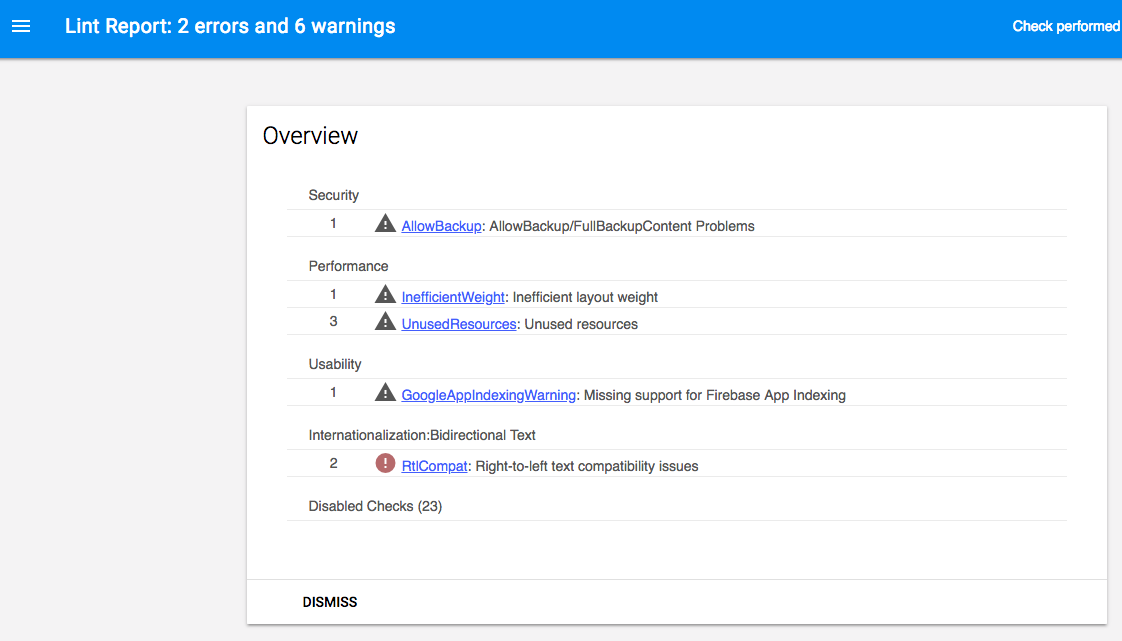Click the count 1 beside AllowBackup

pos(333,223)
